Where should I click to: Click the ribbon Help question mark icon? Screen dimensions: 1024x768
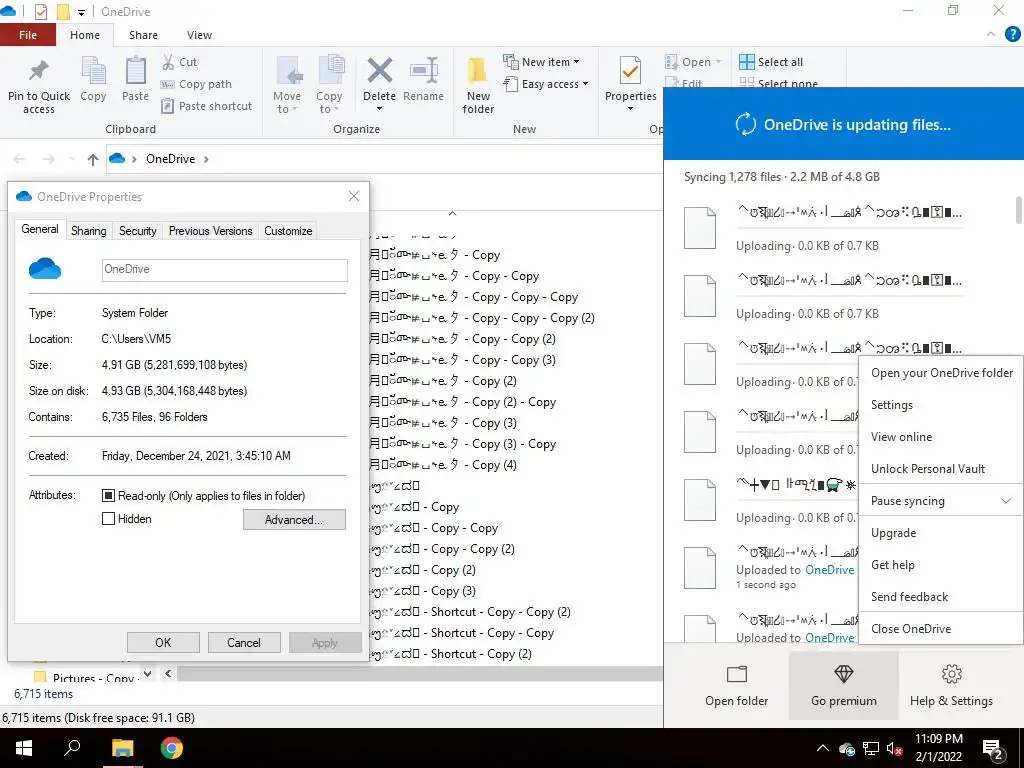click(x=1012, y=35)
